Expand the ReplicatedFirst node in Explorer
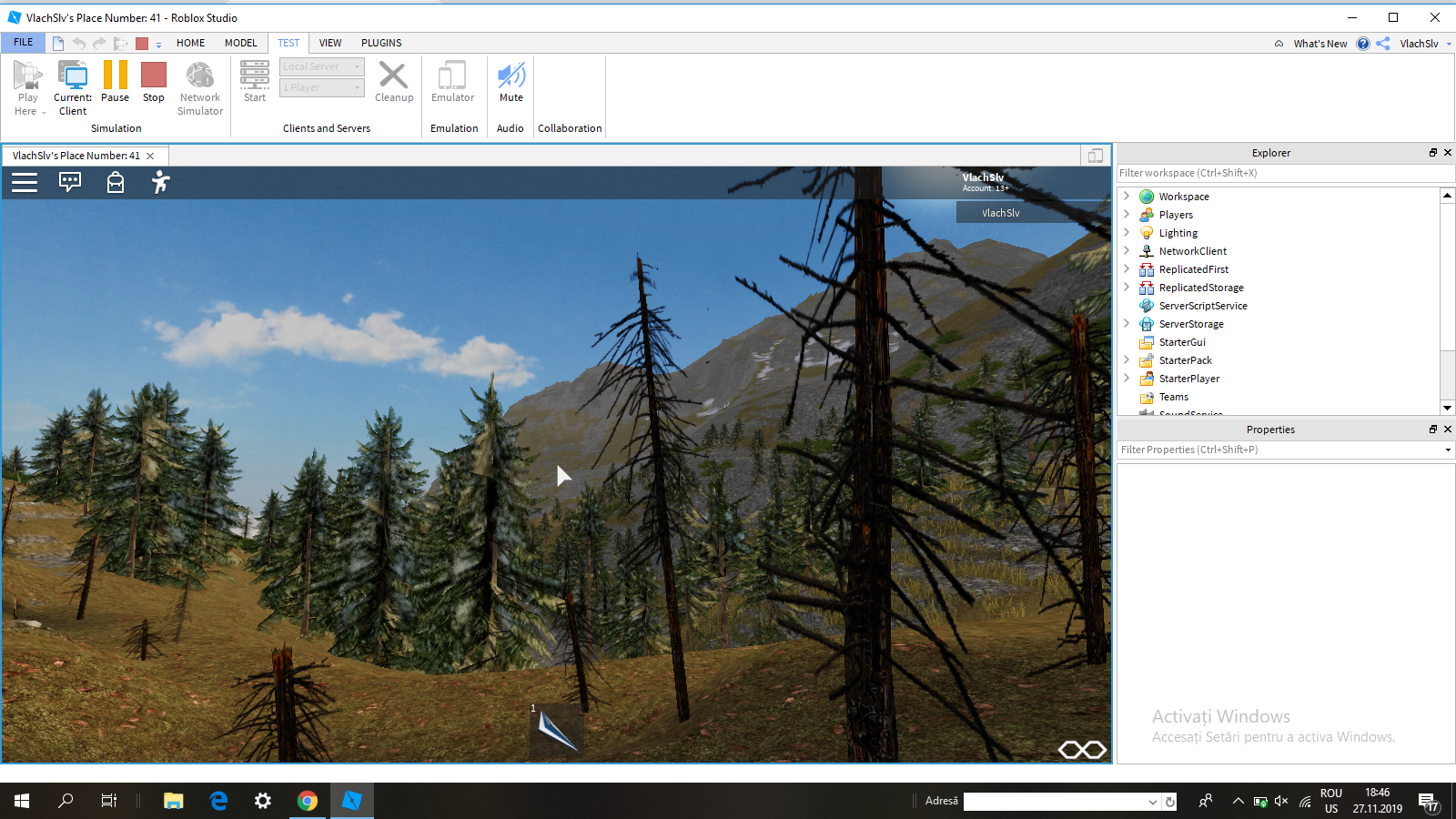Image resolution: width=1456 pixels, height=819 pixels. [1127, 268]
